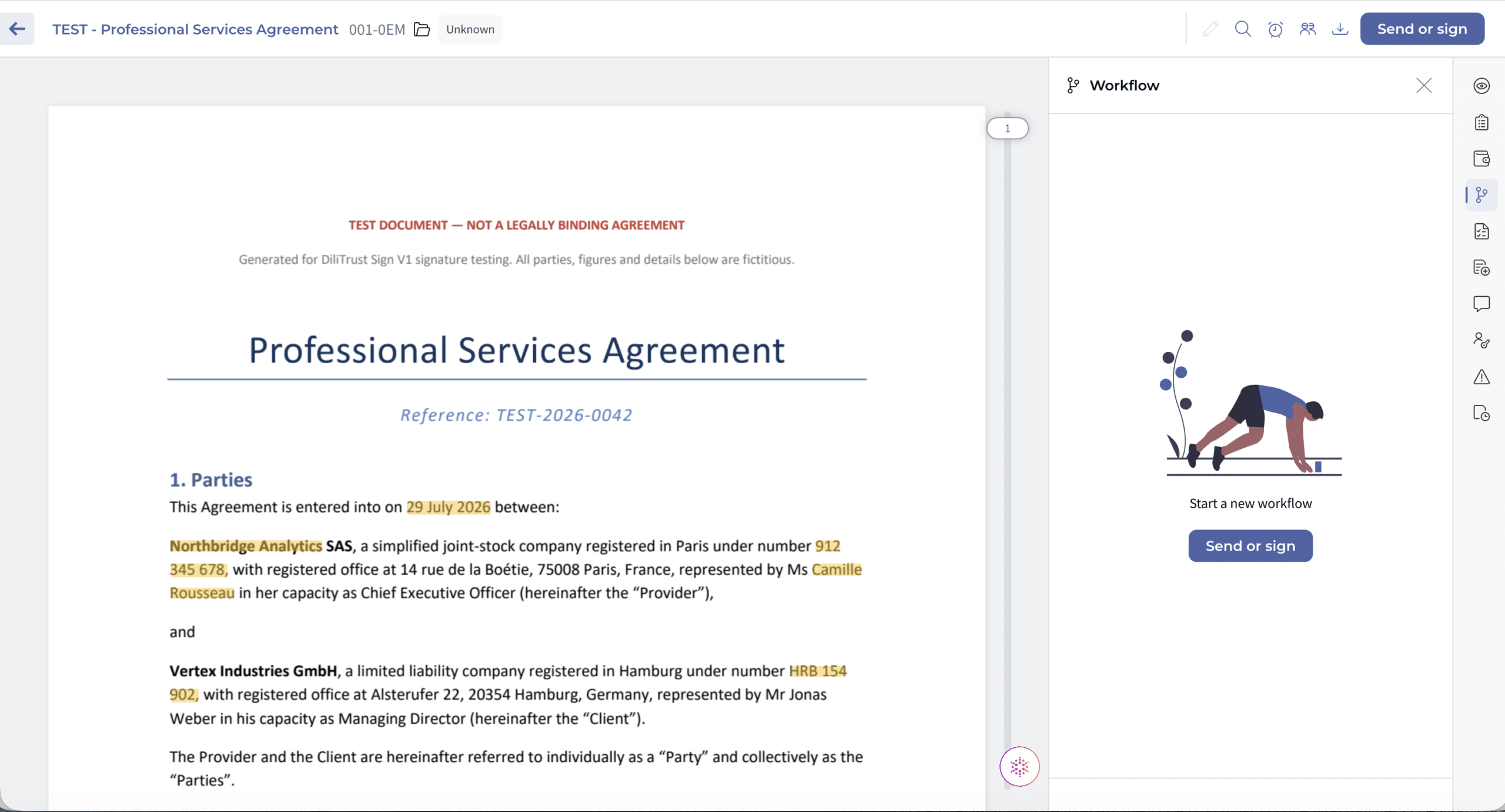Click Send or sign under Start a new workflow

click(x=1250, y=546)
